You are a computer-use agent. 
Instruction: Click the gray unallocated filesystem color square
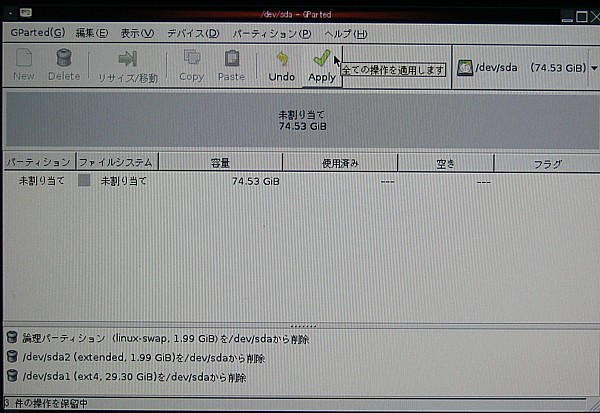click(x=84, y=180)
